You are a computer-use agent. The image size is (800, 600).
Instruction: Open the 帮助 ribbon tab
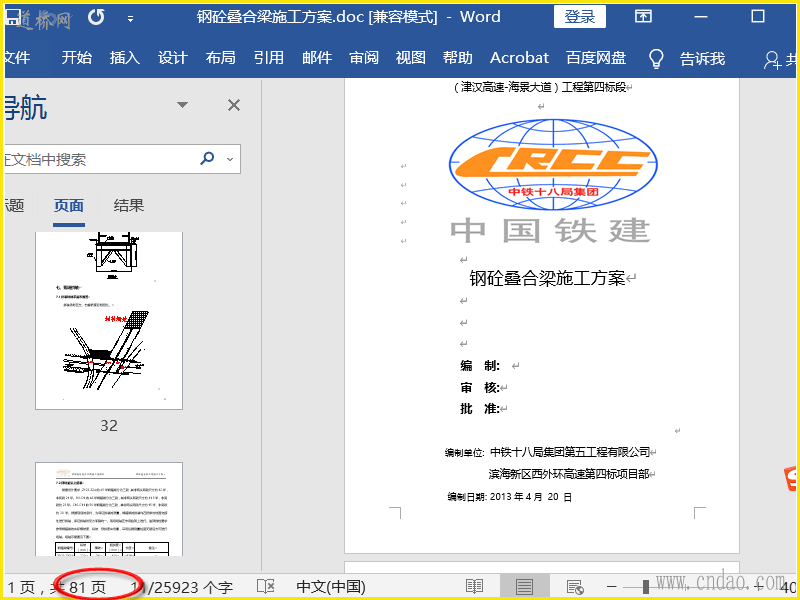pos(458,58)
